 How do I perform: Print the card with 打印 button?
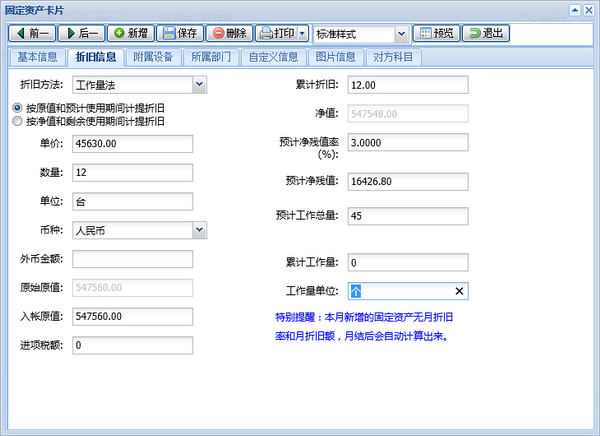(277, 33)
